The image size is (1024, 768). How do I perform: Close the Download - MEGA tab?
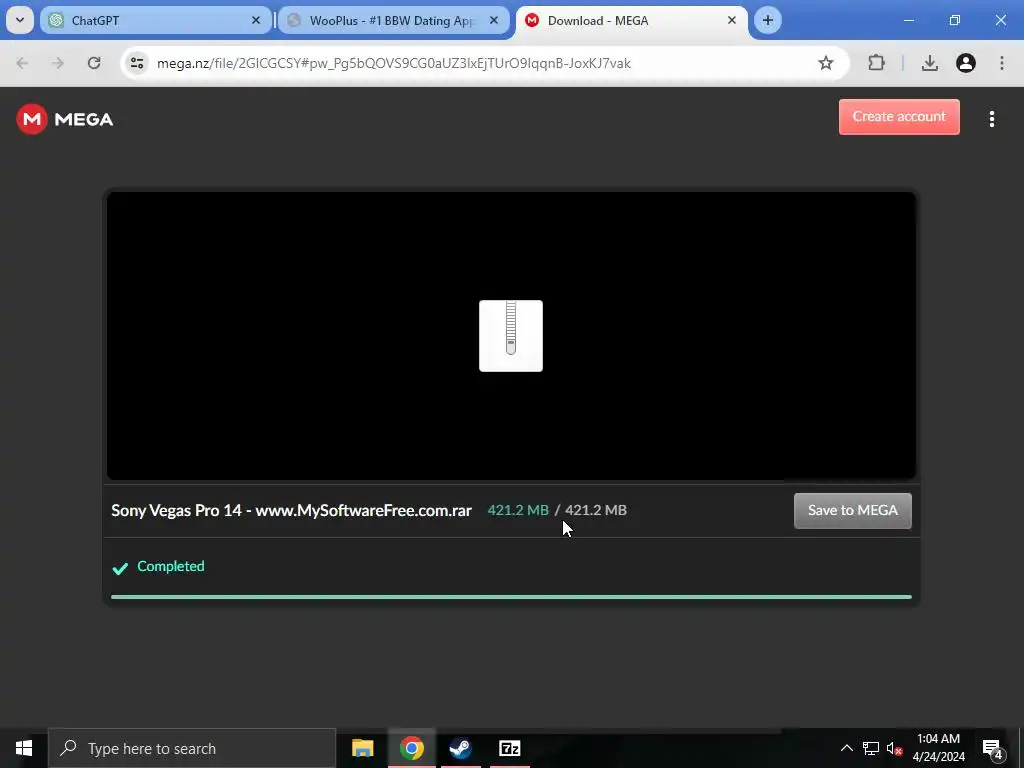731,20
